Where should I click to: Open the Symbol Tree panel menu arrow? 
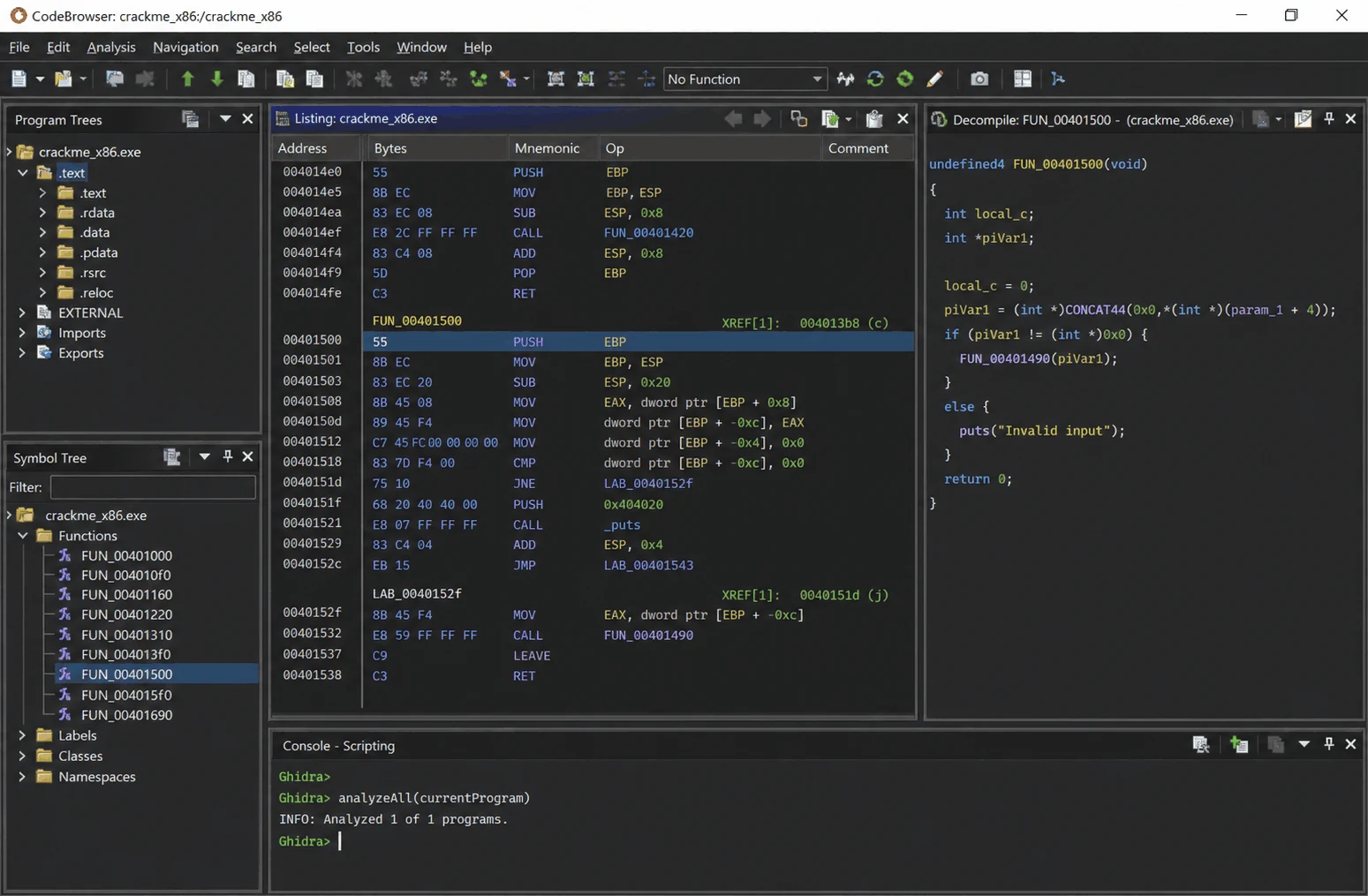[204, 456]
